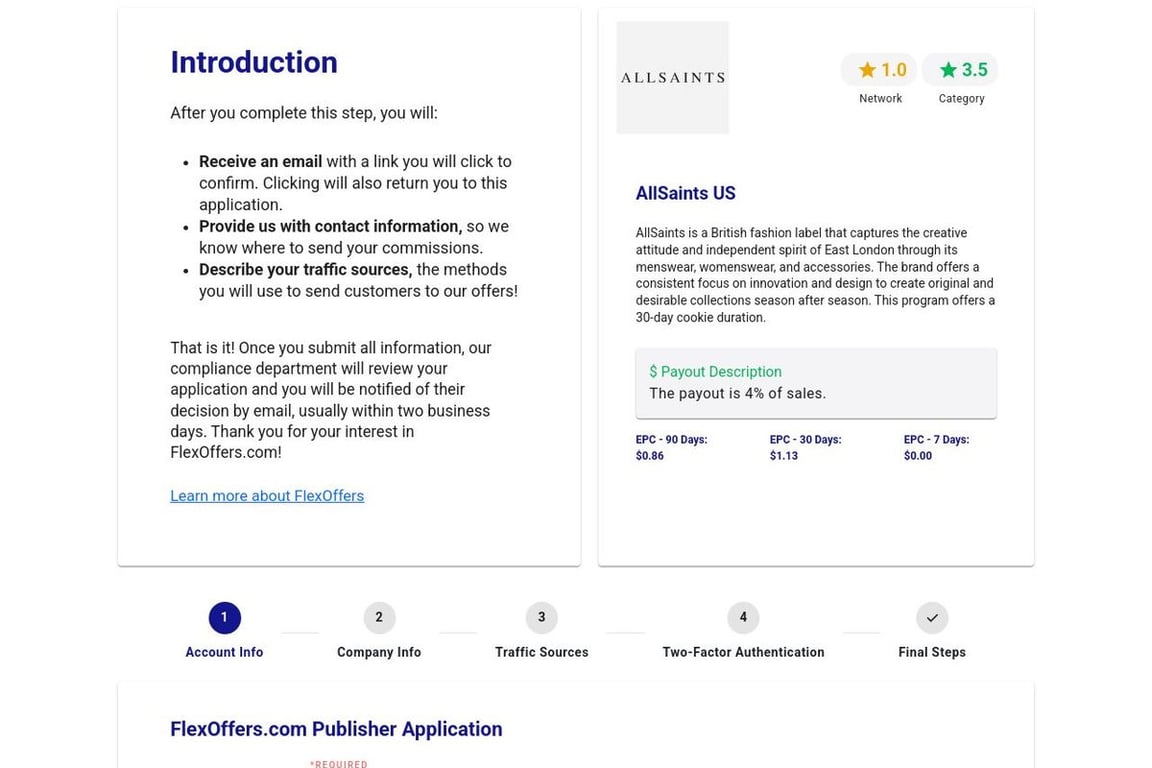1152x768 pixels.
Task: Click the "After you complete this step" line
Action: (304, 113)
